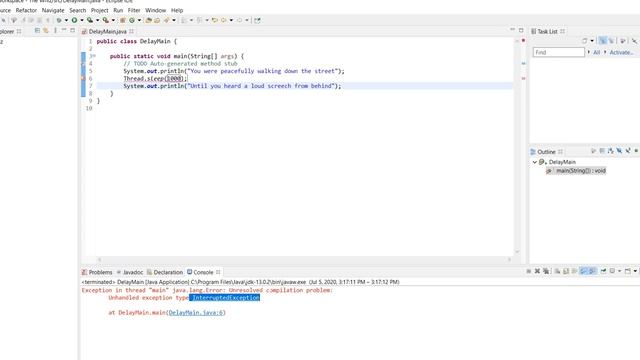The image size is (640, 360).
Task: Open the Search menu
Action: point(78,10)
